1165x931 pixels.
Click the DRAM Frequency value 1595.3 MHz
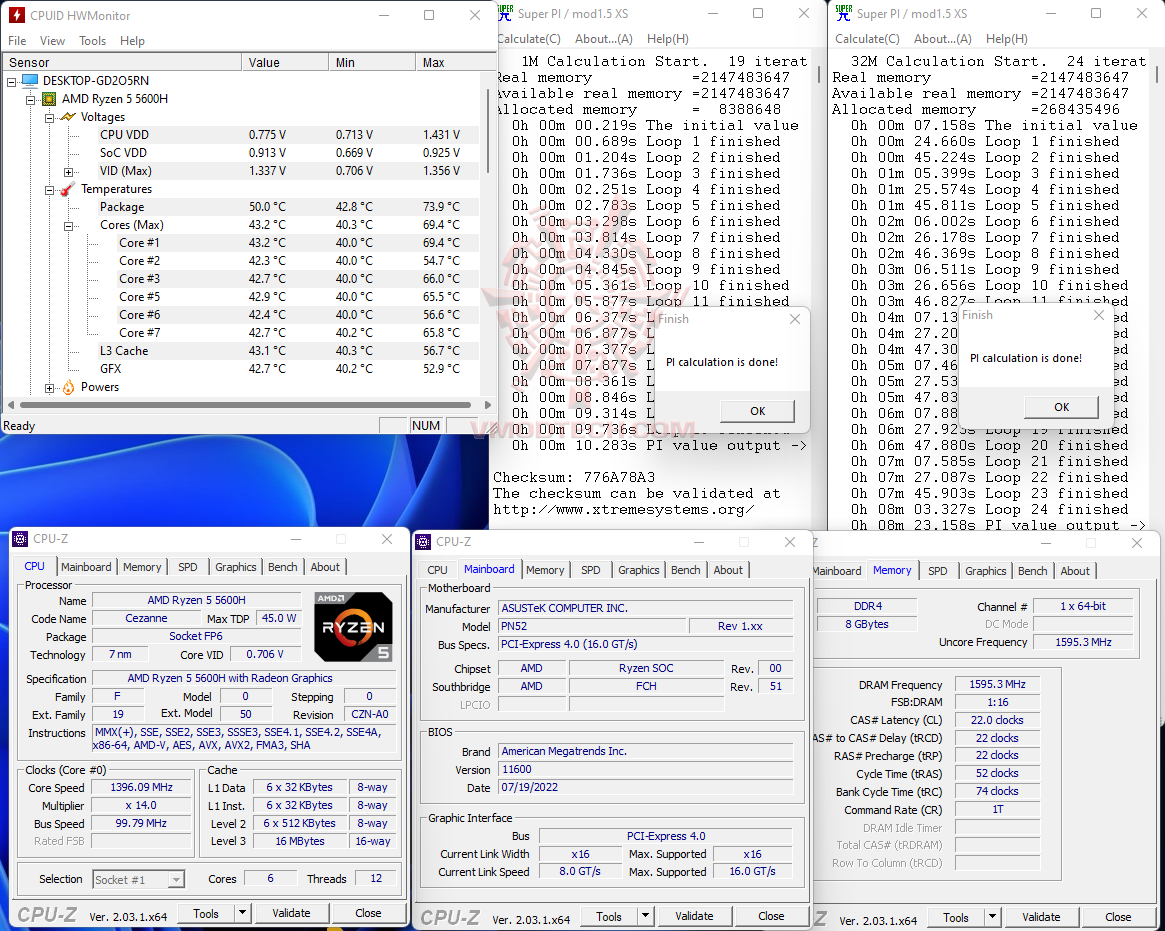997,684
